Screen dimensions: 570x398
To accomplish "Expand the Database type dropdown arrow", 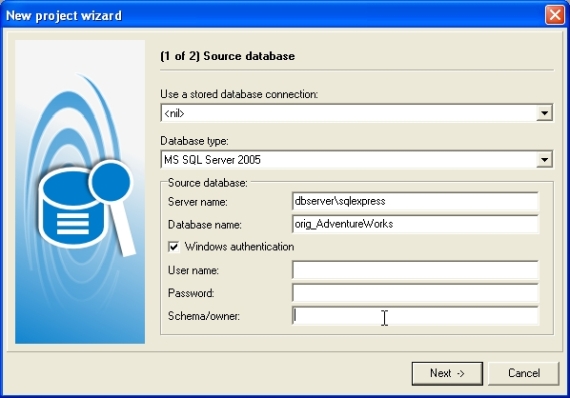I will [x=544, y=160].
